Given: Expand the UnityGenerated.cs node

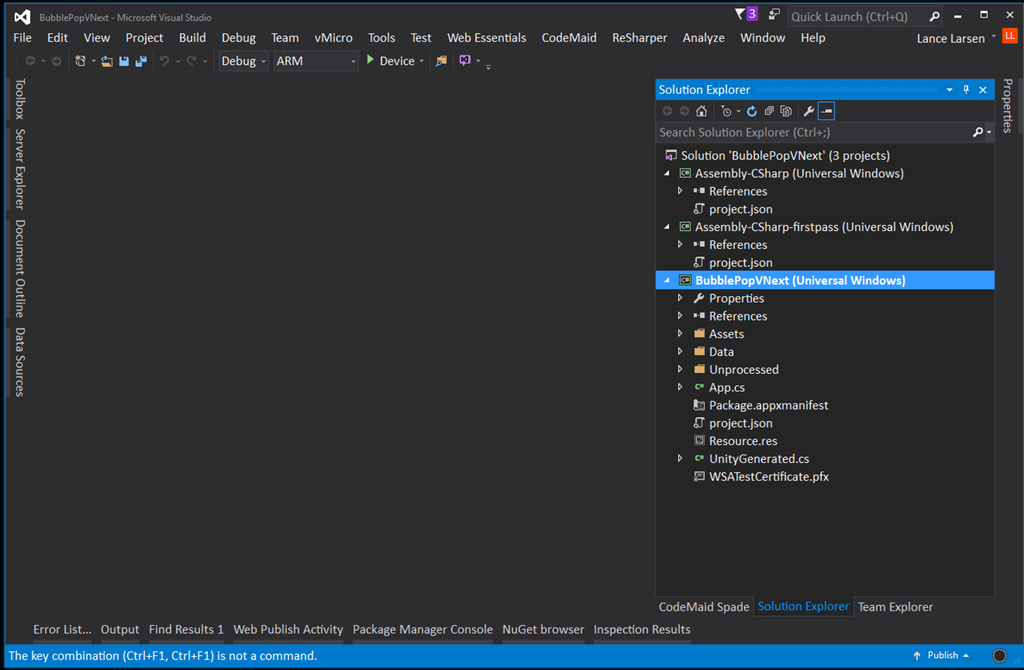Looking at the screenshot, I should click(680, 458).
